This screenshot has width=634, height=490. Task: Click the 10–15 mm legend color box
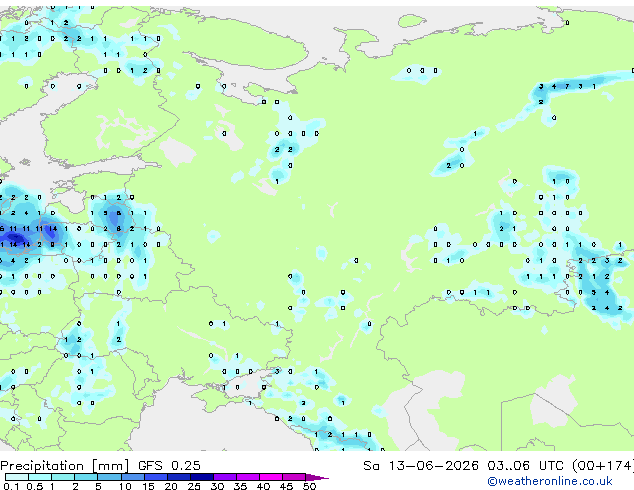click(133, 477)
